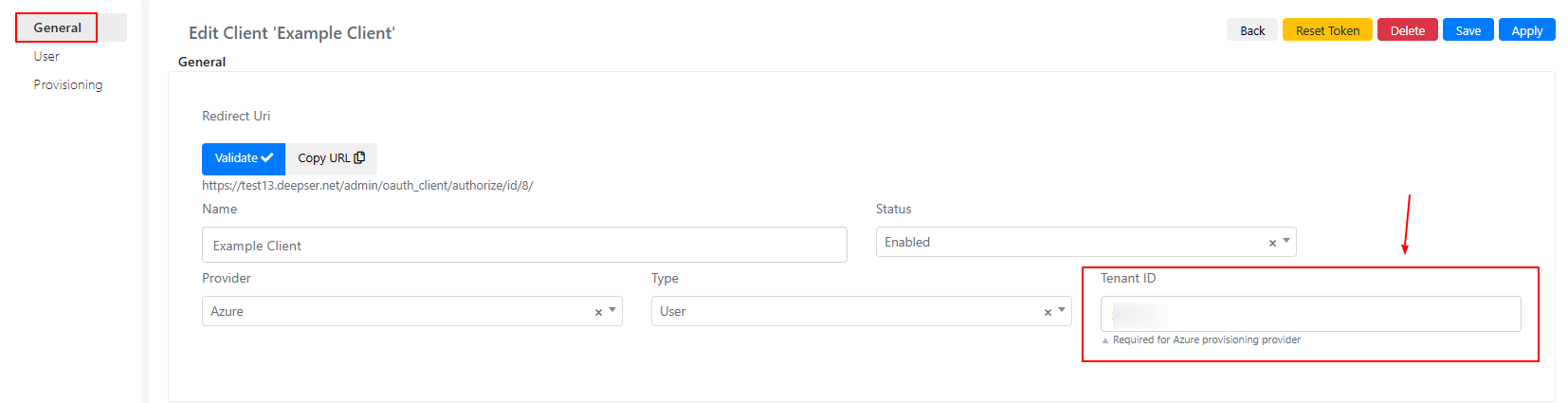This screenshot has height=403, width=1568.
Task: Click the Validate checkmark icon
Action: pos(267,158)
